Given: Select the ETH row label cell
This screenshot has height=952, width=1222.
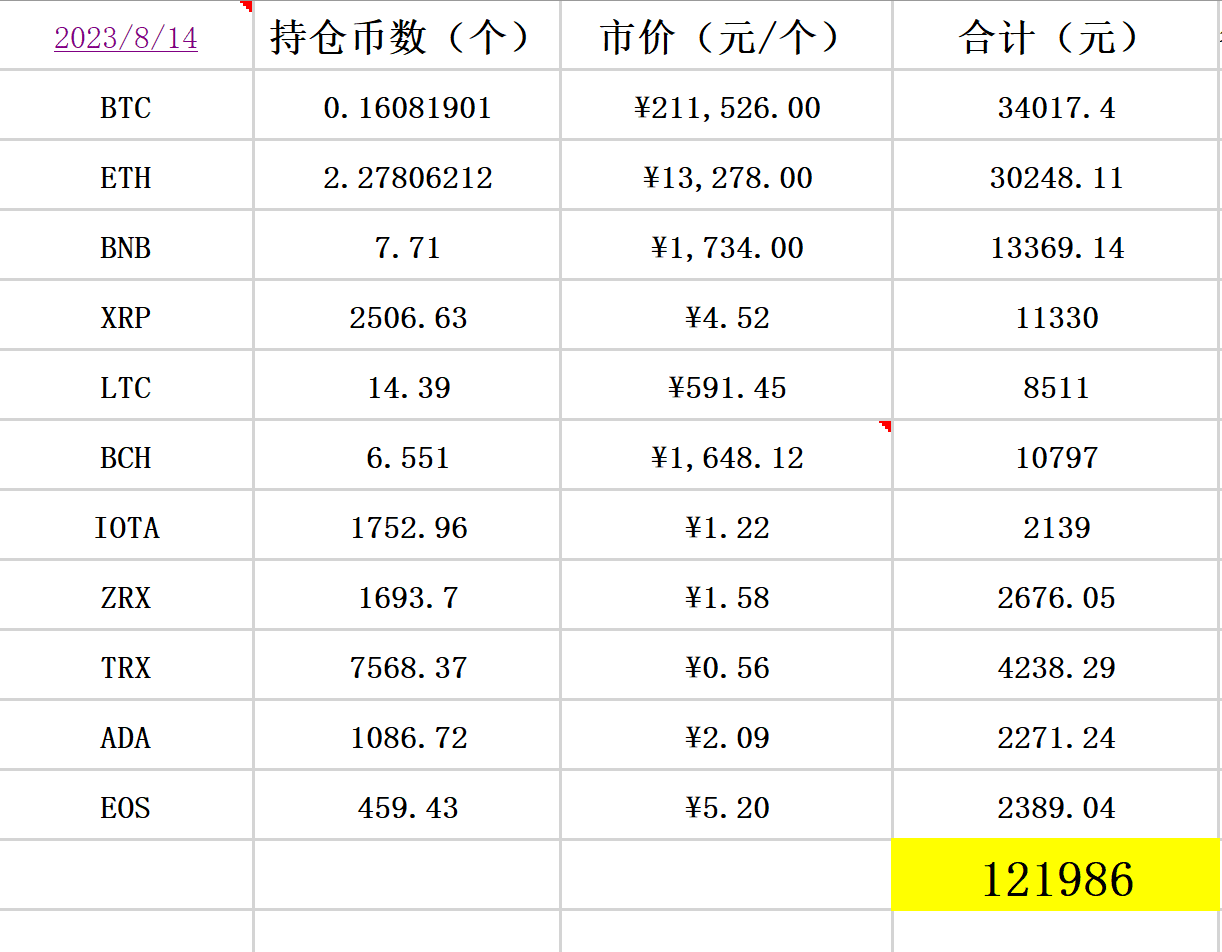Looking at the screenshot, I should pyautogui.click(x=126, y=175).
